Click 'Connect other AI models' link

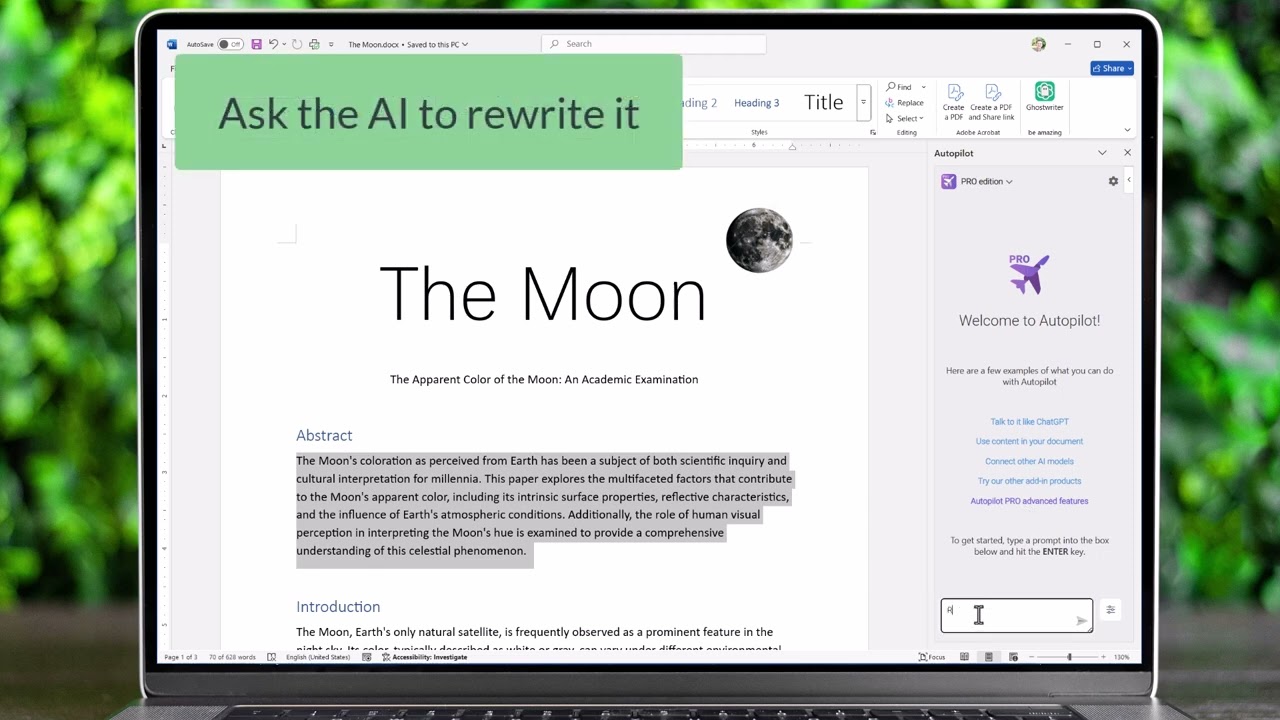coord(1029,461)
